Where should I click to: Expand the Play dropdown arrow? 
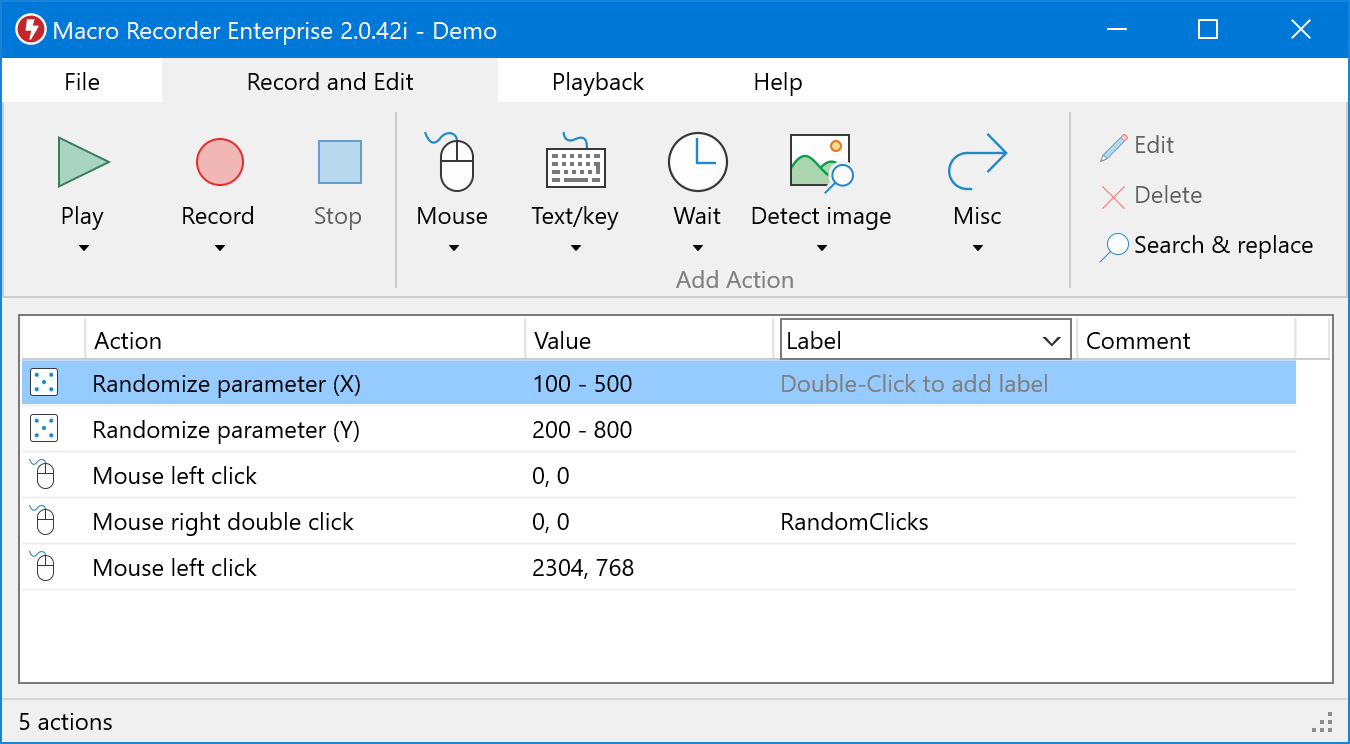[x=83, y=249]
